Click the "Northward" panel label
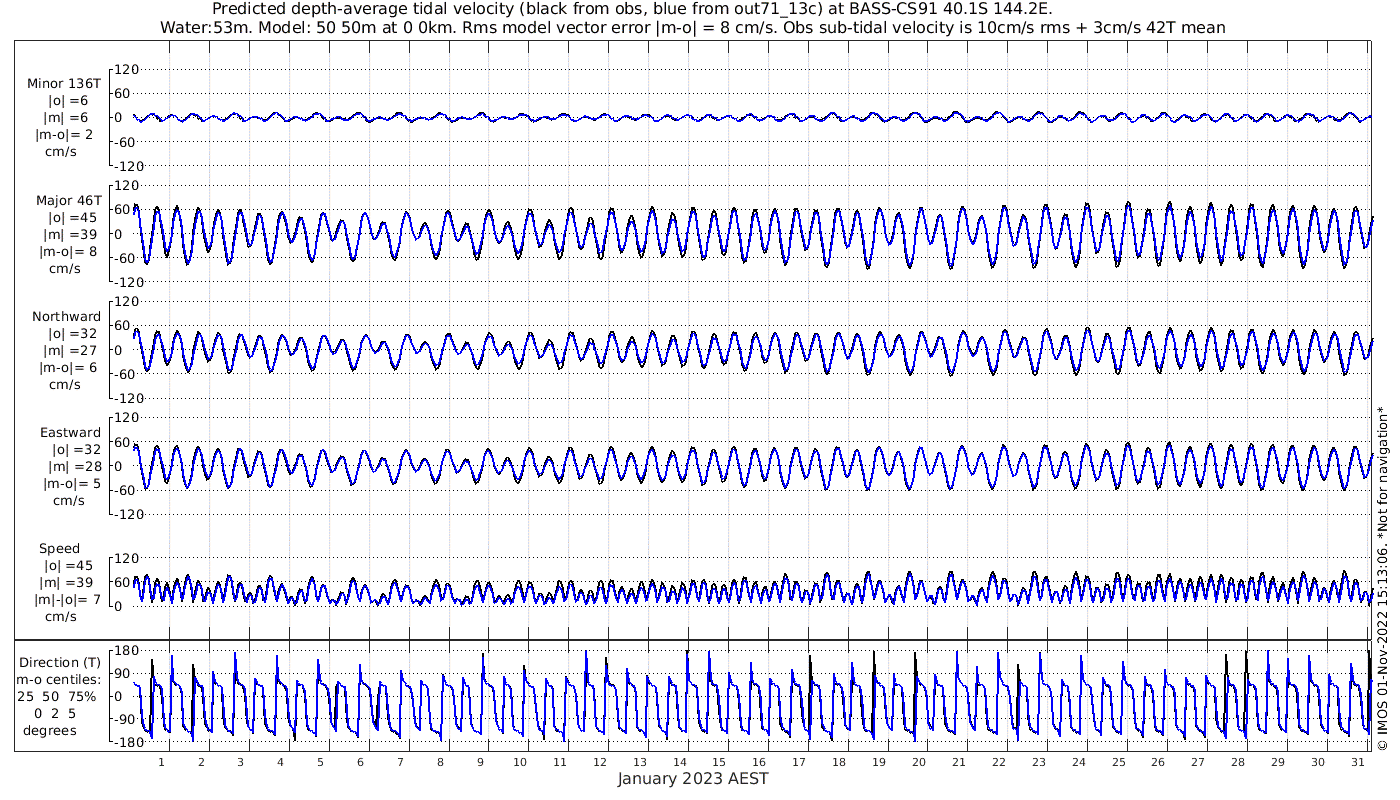 [67, 317]
